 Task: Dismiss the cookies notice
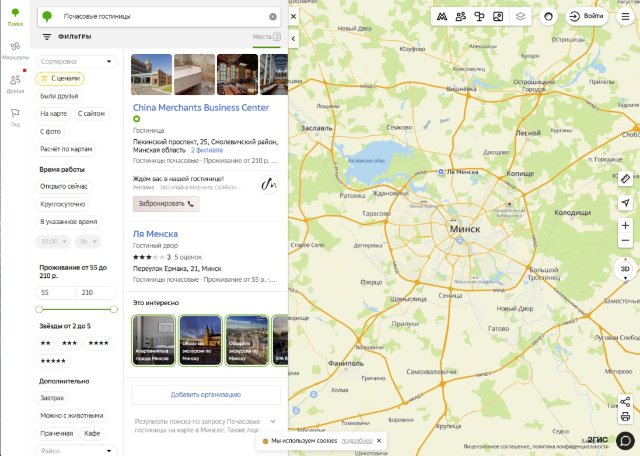pyautogui.click(x=379, y=441)
